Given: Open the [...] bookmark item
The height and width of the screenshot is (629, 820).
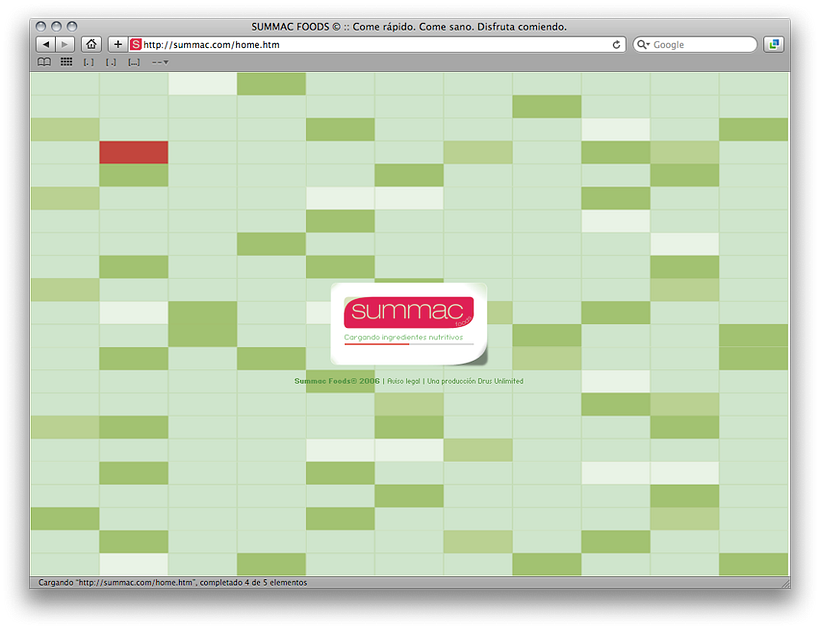Looking at the screenshot, I should (134, 62).
